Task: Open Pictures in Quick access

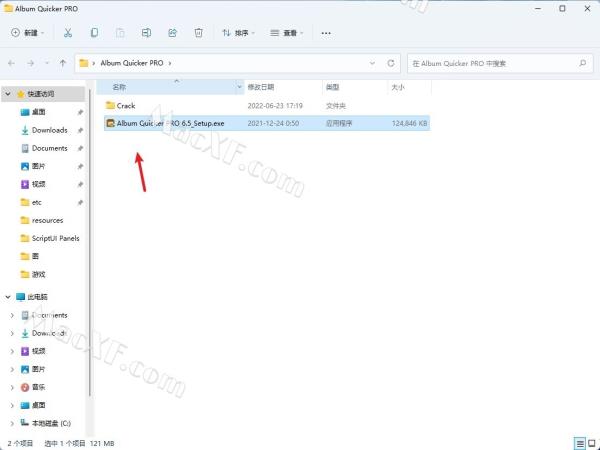Action: (x=38, y=166)
